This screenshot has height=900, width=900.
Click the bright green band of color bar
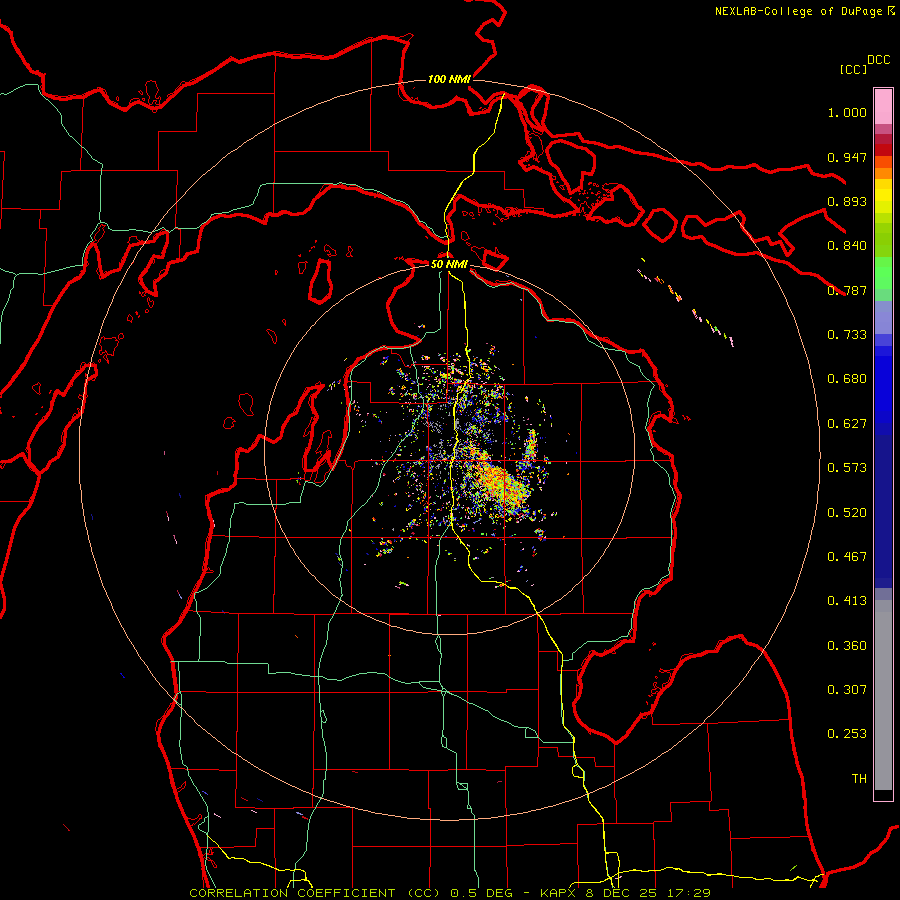click(883, 273)
